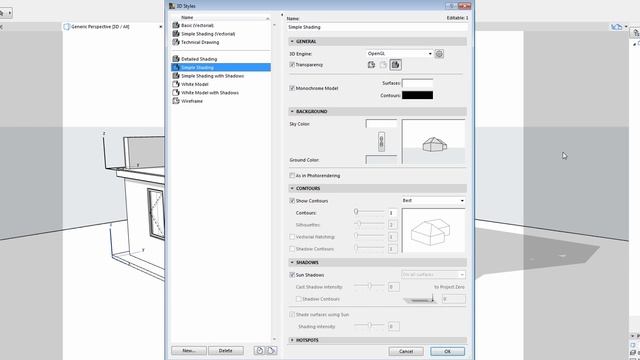Click the Shading Intensity slider

(369, 325)
